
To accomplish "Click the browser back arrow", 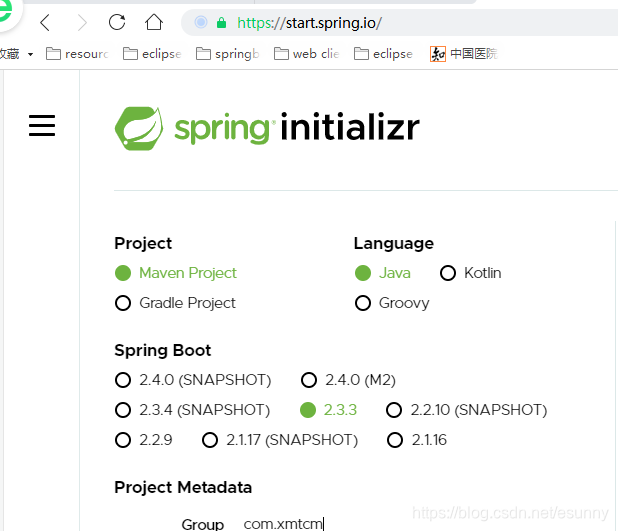I will tap(45, 22).
